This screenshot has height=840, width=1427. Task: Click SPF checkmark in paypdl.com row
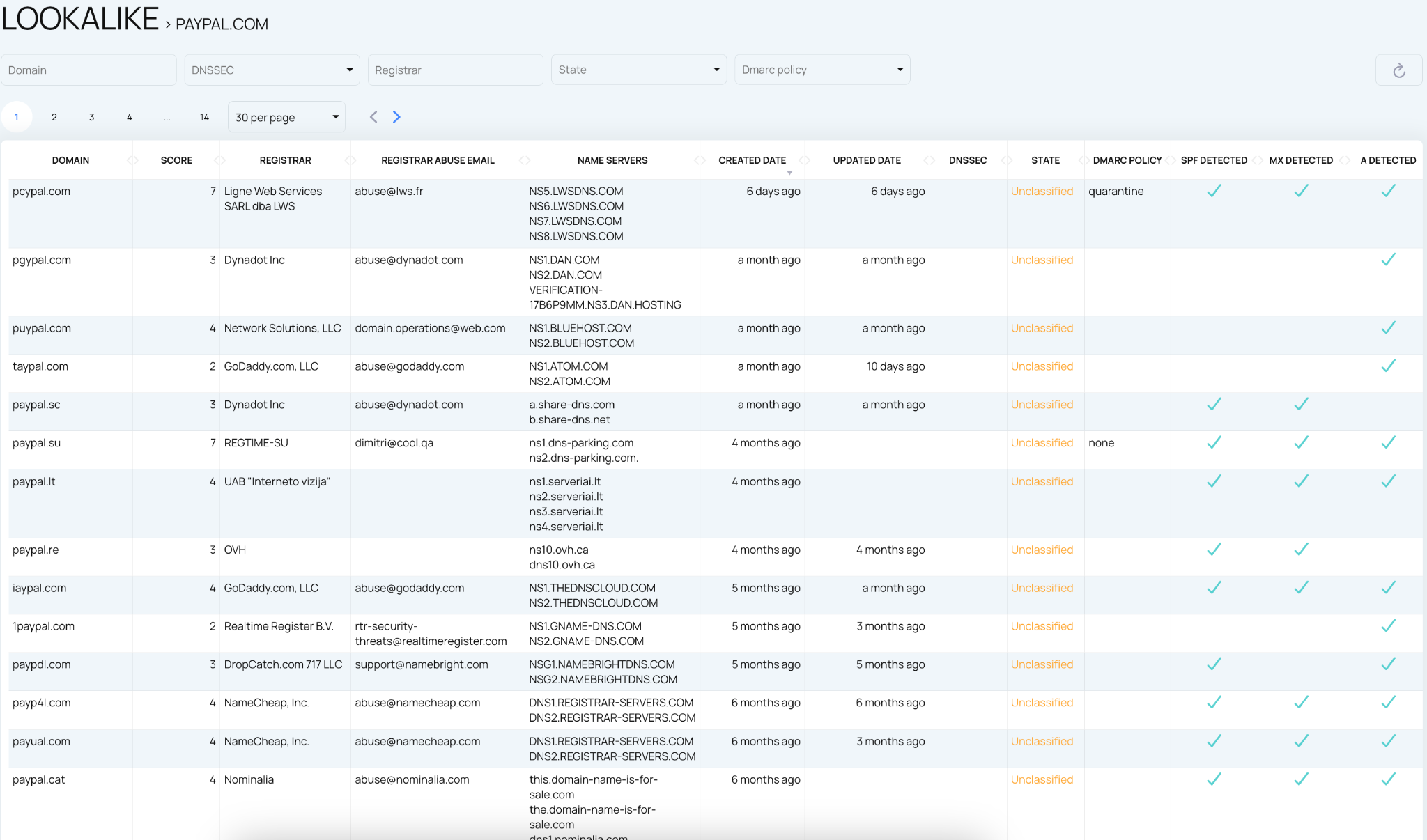[1214, 664]
